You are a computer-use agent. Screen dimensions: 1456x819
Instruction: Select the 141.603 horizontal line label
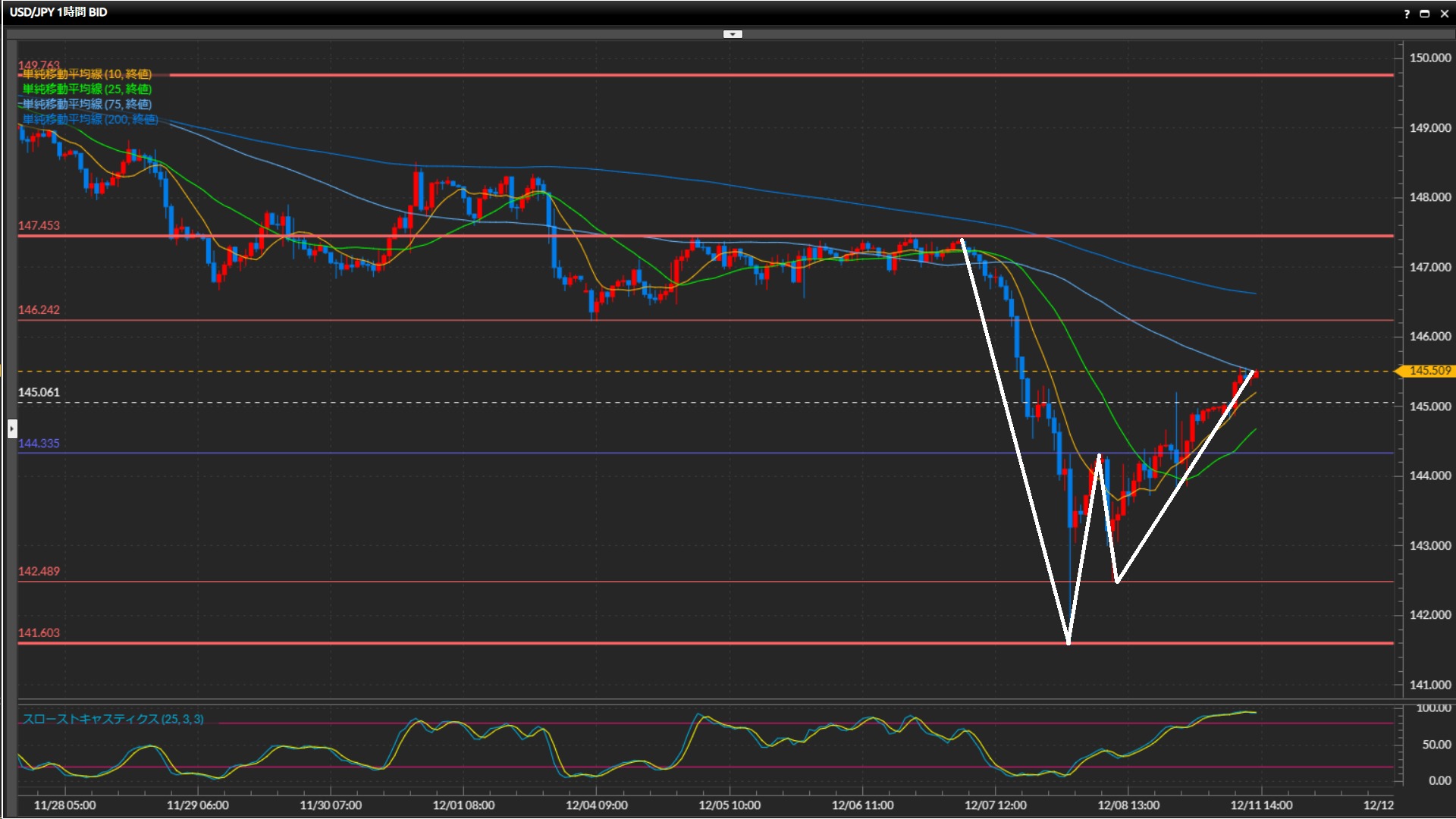pos(39,633)
